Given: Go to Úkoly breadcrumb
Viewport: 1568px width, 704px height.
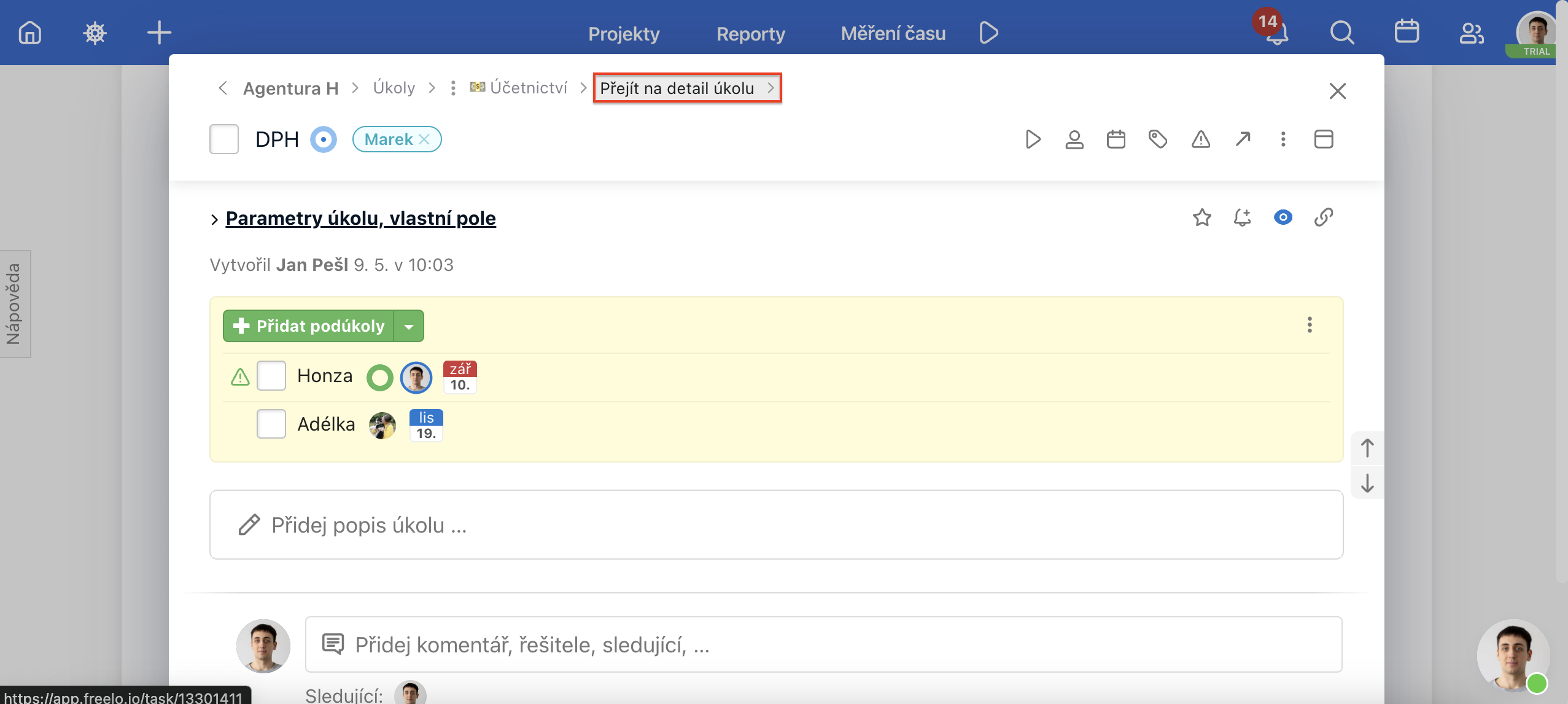Looking at the screenshot, I should tap(394, 88).
